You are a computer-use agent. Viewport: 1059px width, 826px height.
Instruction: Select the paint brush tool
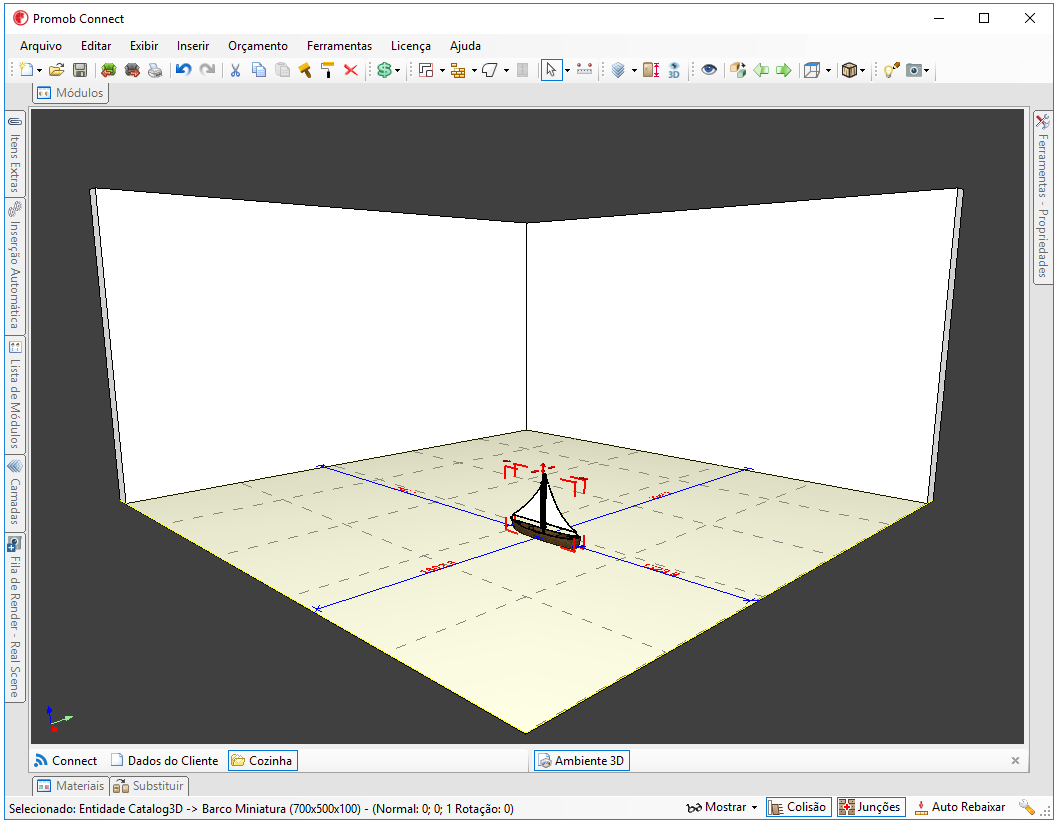[x=305, y=70]
